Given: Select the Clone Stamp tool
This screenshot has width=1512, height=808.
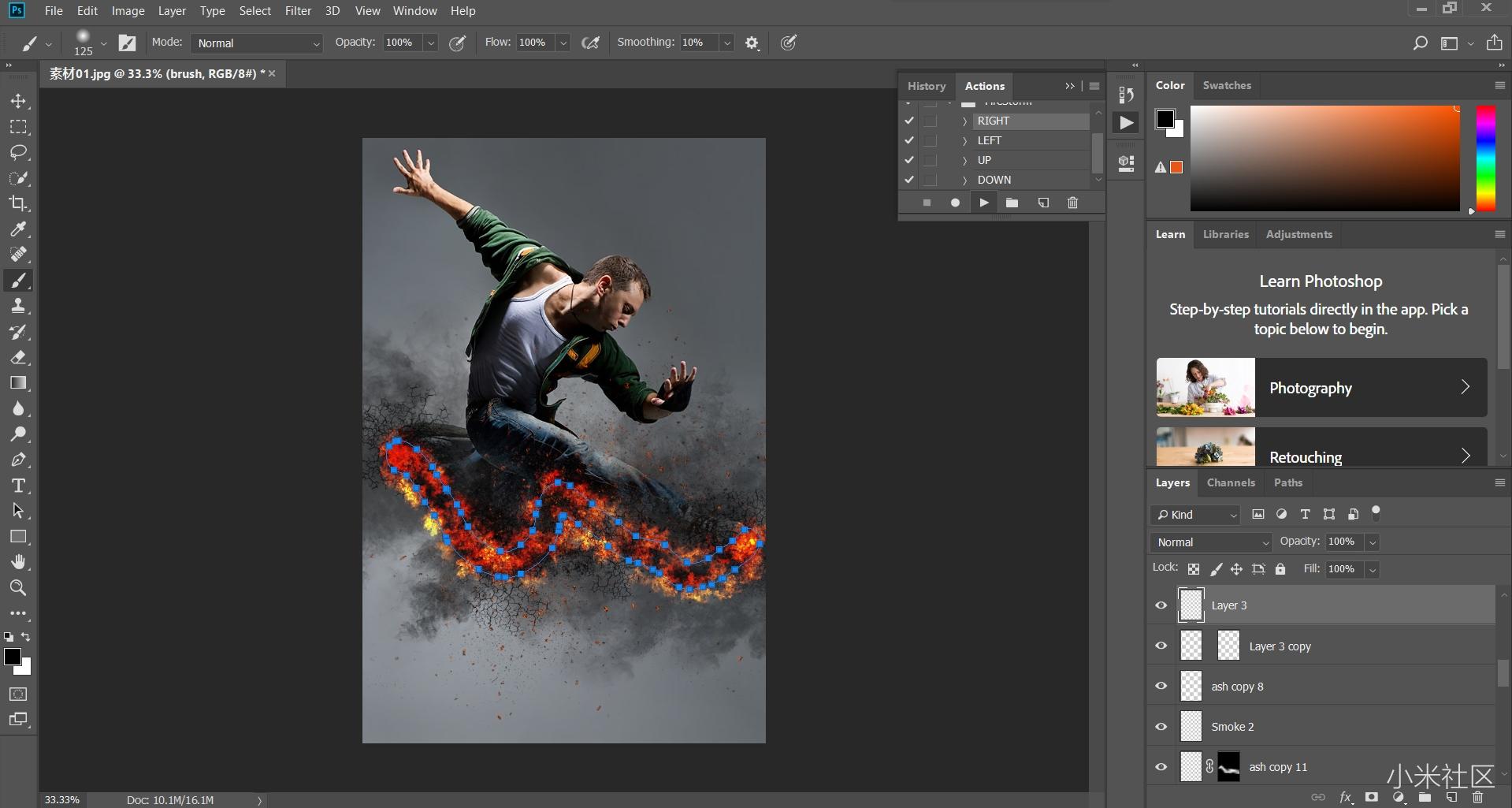Looking at the screenshot, I should tap(19, 306).
